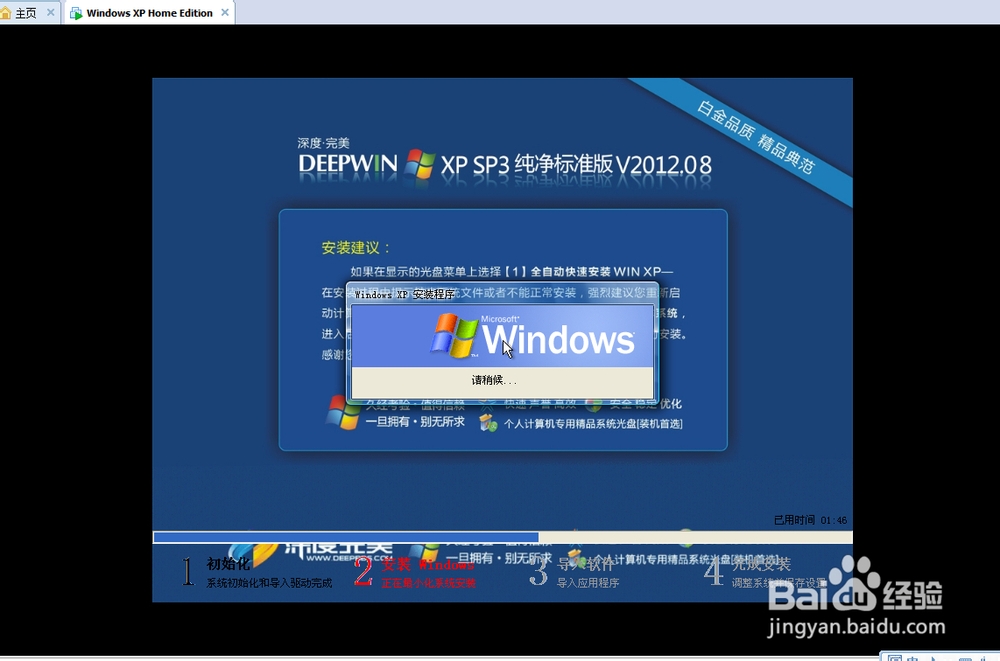Close the 主页 tab
The height and width of the screenshot is (661, 1000).
(x=51, y=13)
